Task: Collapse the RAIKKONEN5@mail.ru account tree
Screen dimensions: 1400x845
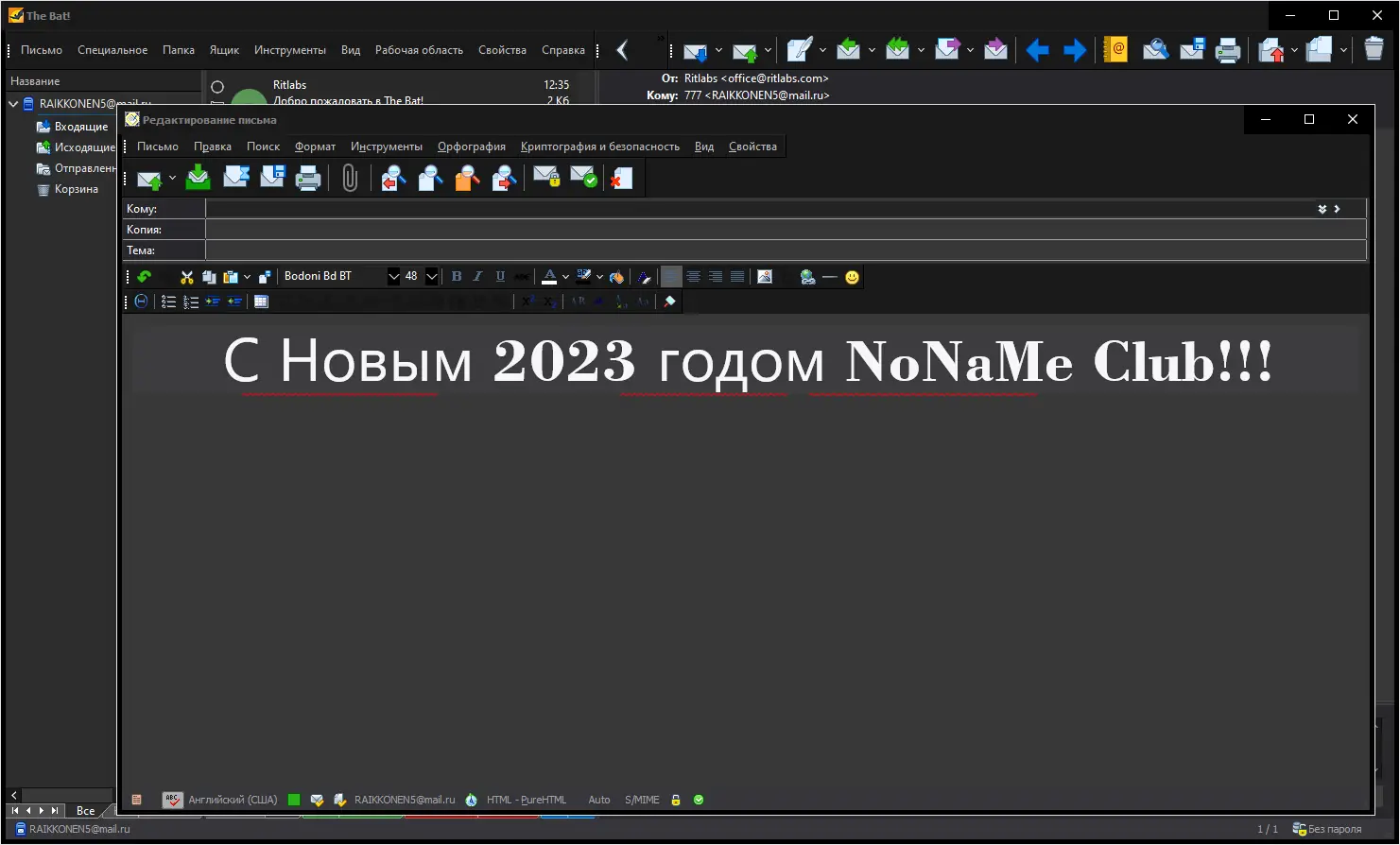Action: (x=12, y=103)
